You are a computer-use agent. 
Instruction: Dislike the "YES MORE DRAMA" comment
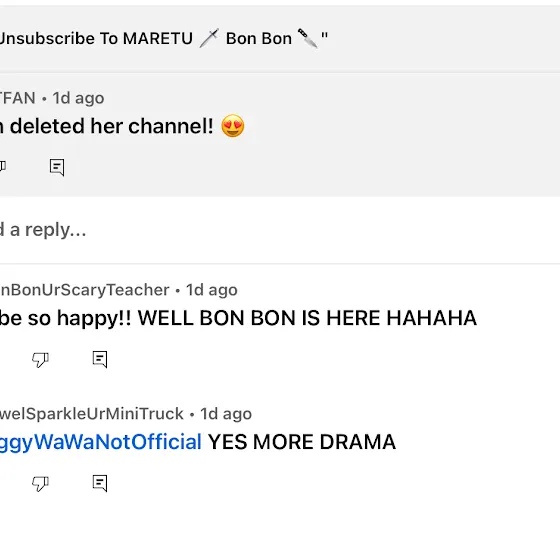click(40, 484)
